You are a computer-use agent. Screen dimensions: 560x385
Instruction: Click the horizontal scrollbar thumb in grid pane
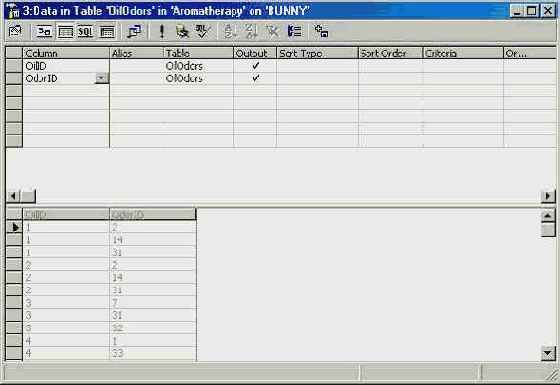[28, 196]
